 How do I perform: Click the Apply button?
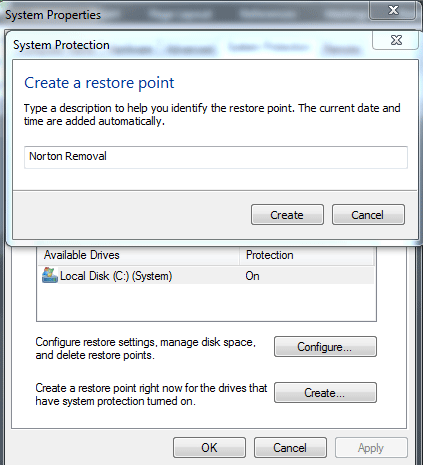point(371,447)
